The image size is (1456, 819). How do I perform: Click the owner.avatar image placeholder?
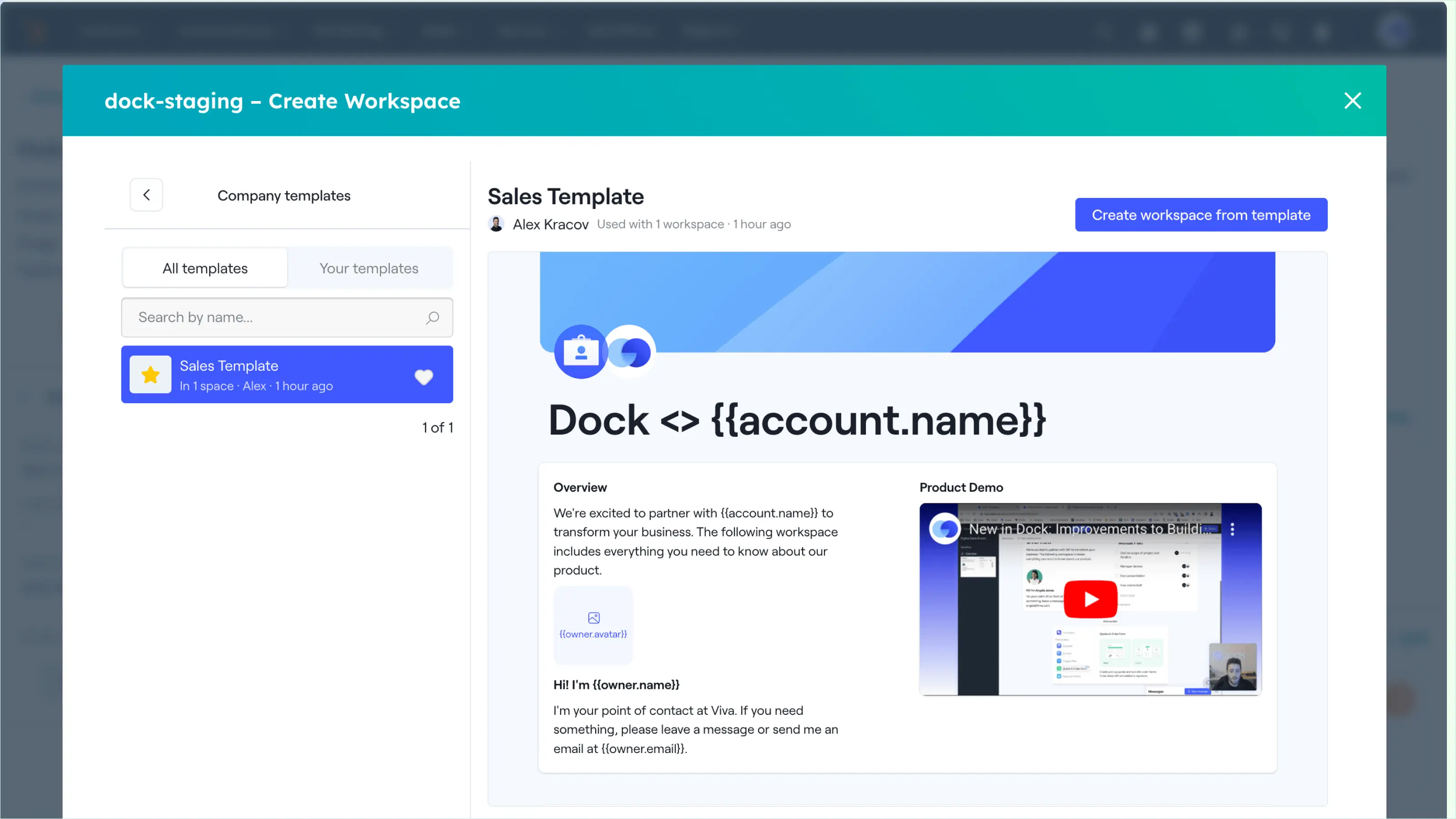click(x=593, y=625)
